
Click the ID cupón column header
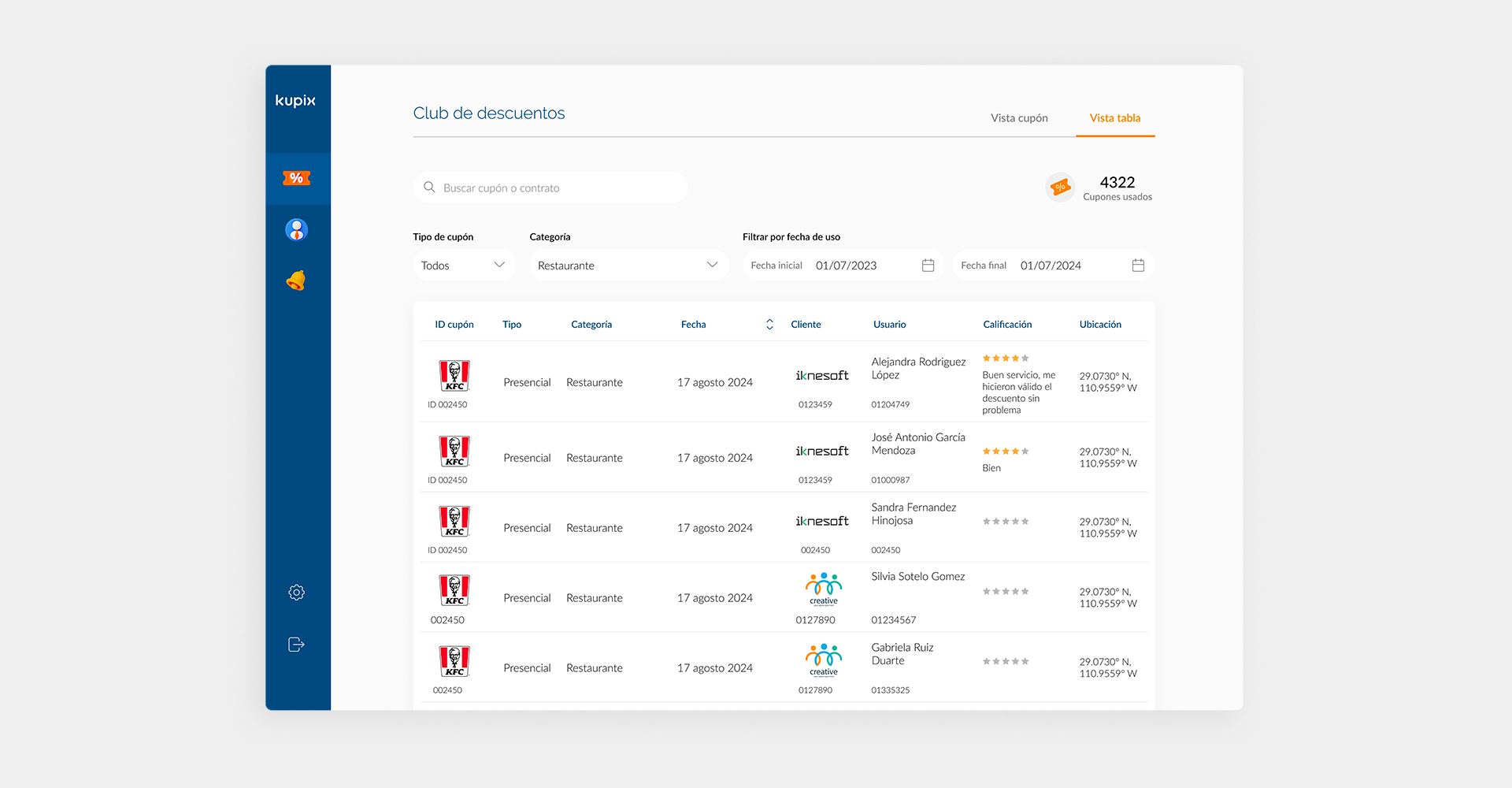454,325
